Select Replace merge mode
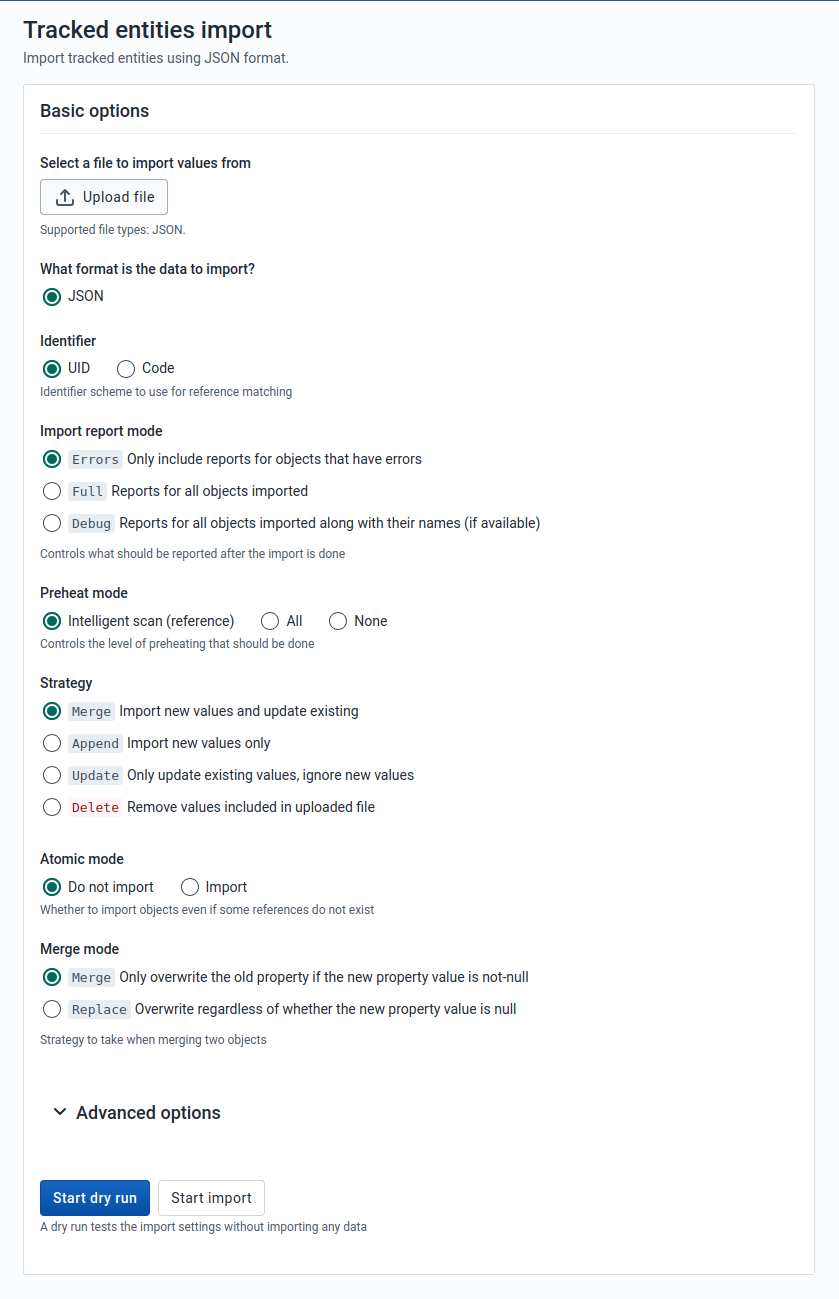Screen dimensions: 839x1299 (x=52, y=1009)
